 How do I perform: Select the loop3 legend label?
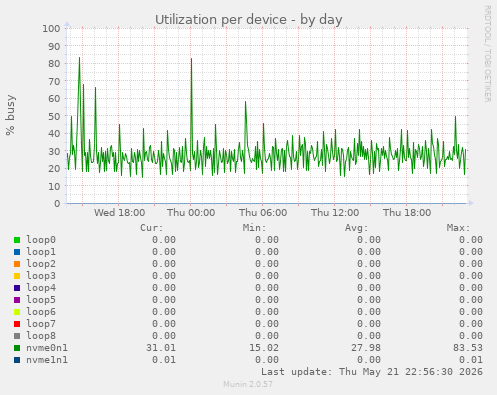[x=41, y=276]
